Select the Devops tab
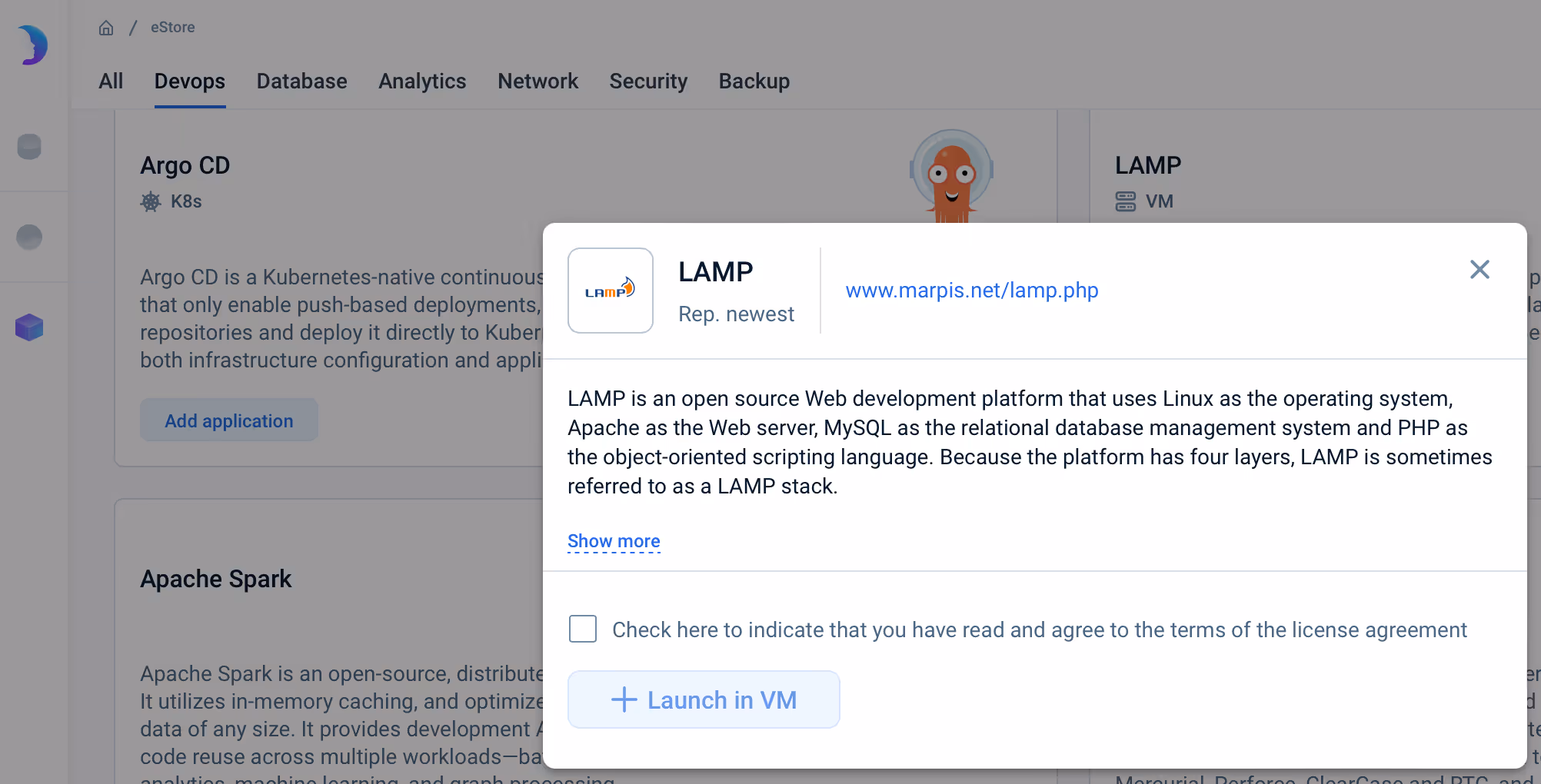This screenshot has width=1541, height=784. [190, 81]
